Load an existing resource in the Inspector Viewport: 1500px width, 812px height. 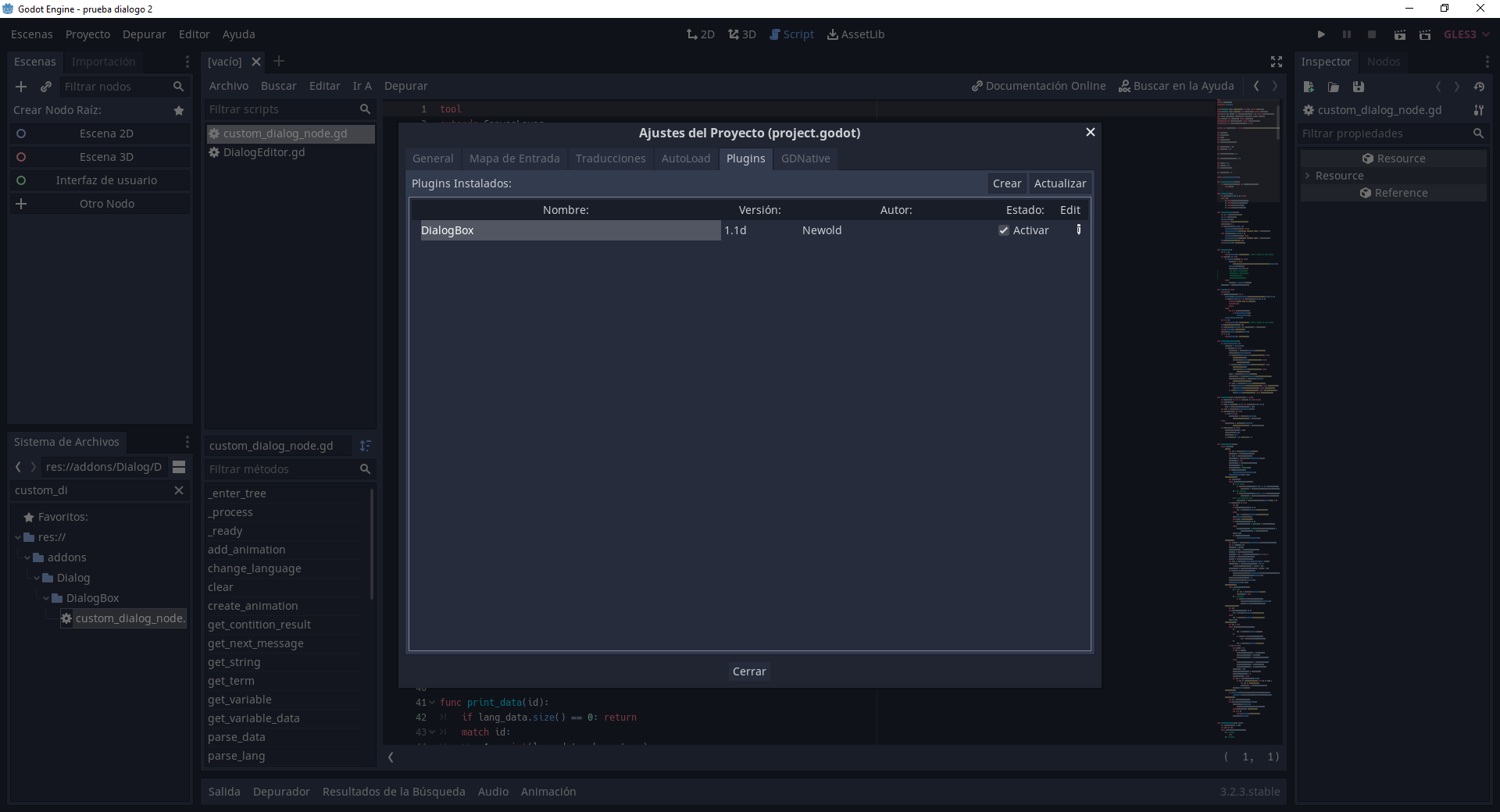[1334, 87]
